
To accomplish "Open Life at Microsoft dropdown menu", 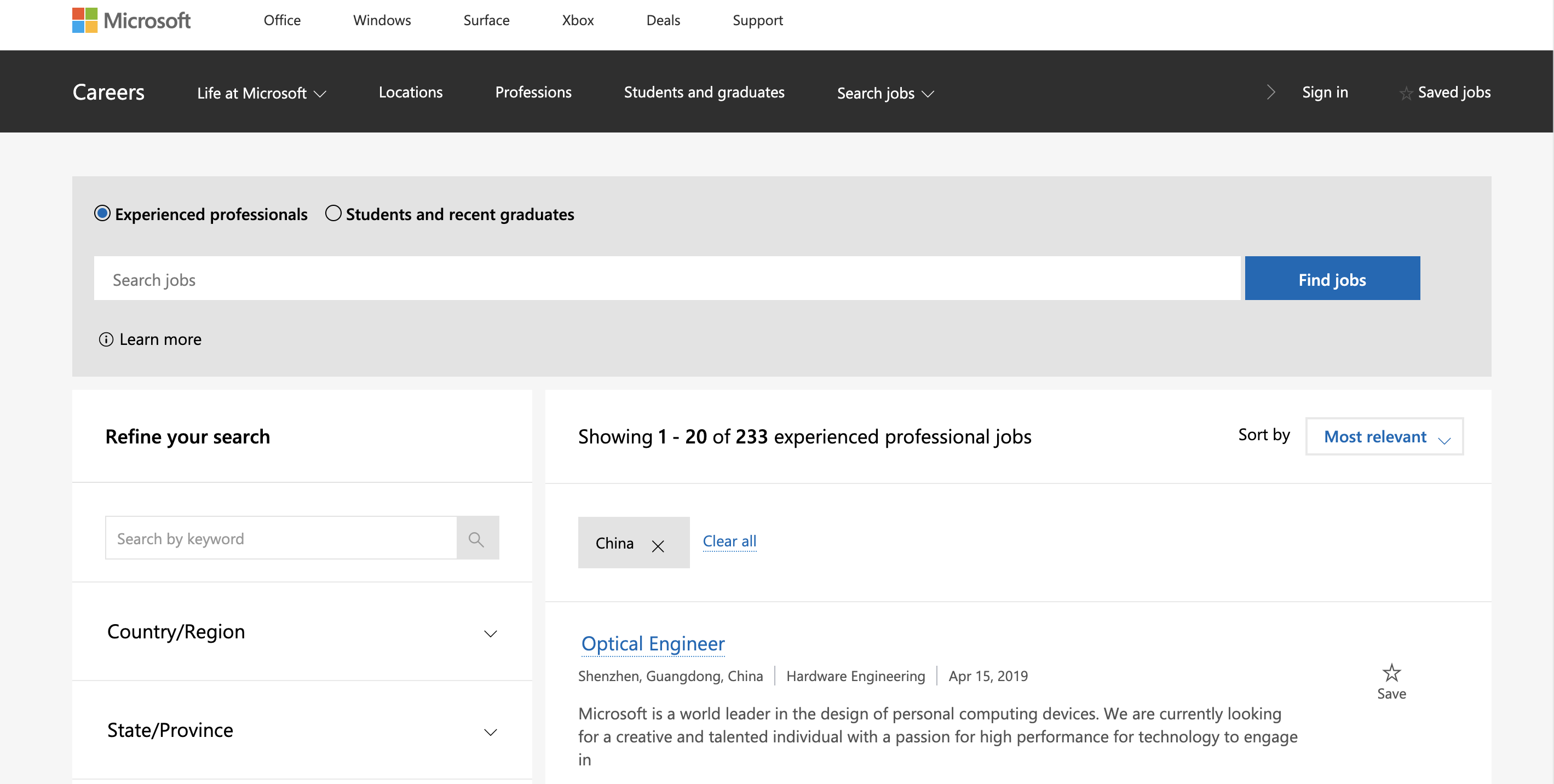I will (x=261, y=94).
